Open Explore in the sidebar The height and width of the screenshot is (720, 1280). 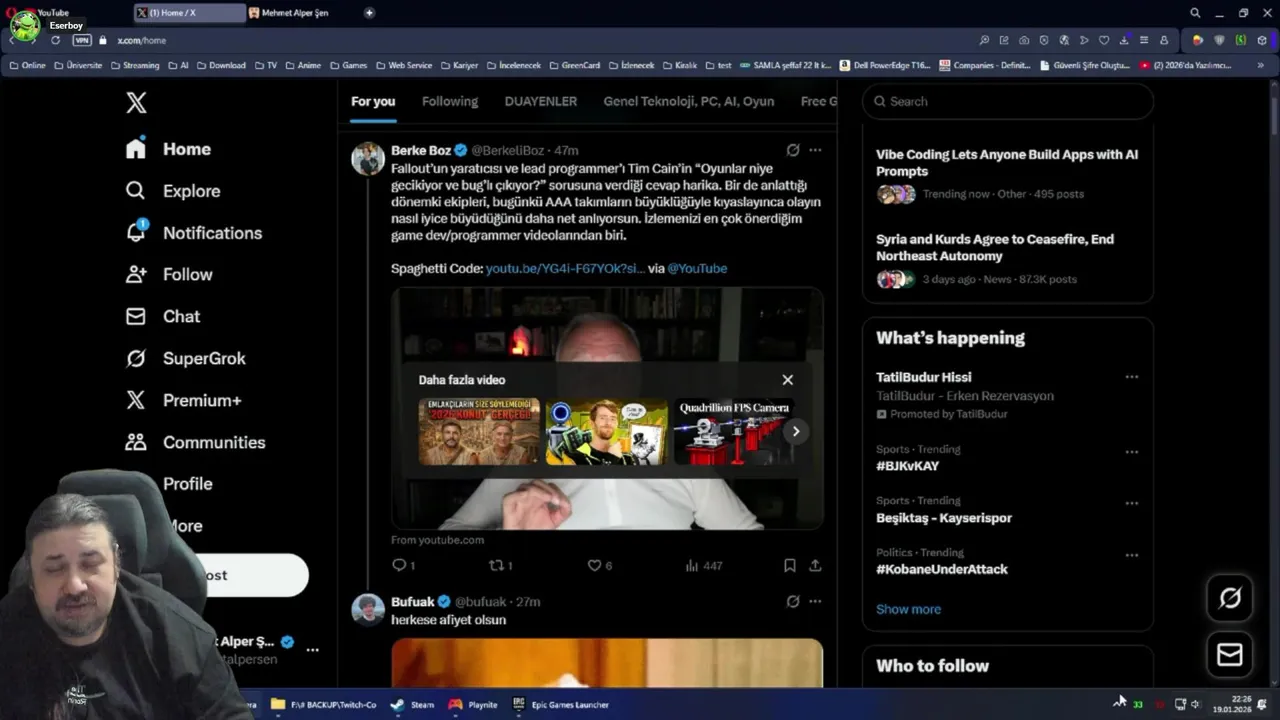pos(172,191)
